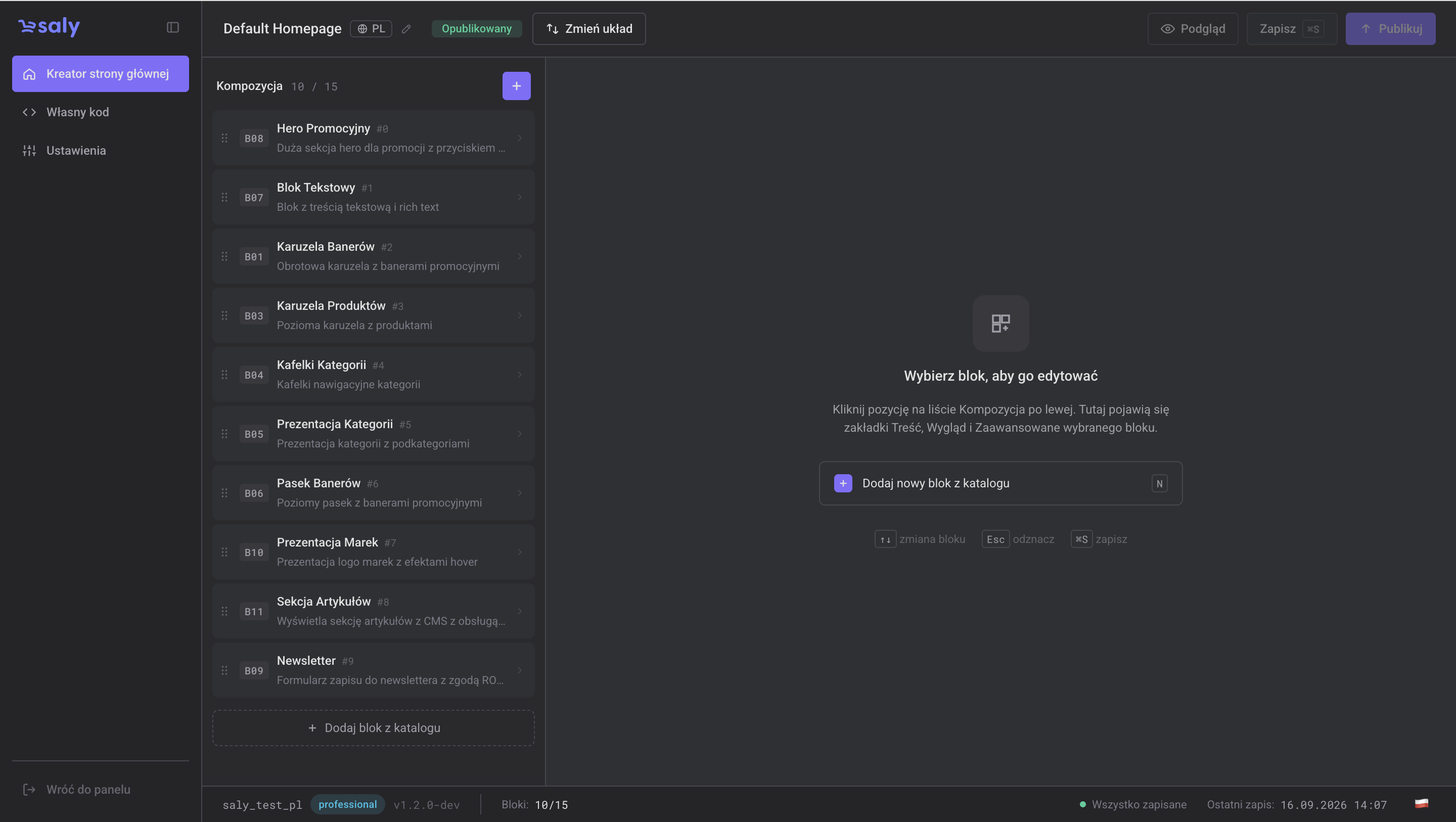Click the Zapisz button
1456x822 pixels.
1292,29
